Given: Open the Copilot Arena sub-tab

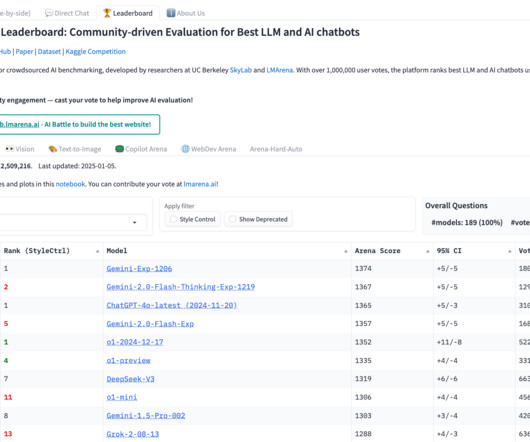Looking at the screenshot, I should (141, 149).
